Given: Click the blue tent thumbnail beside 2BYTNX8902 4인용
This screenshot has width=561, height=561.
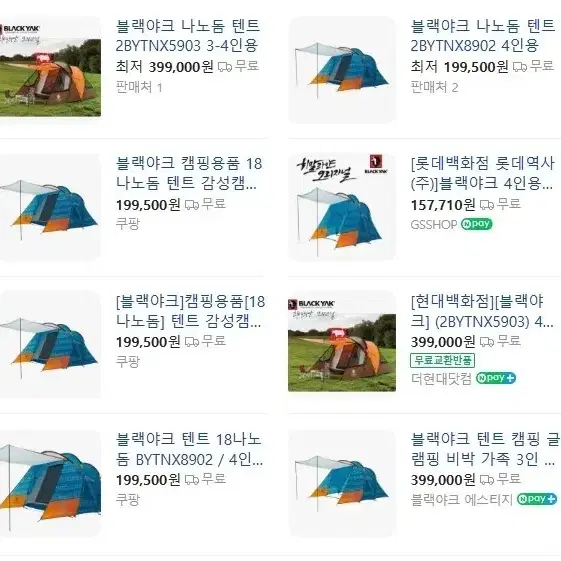Looking at the screenshot, I should [342, 69].
